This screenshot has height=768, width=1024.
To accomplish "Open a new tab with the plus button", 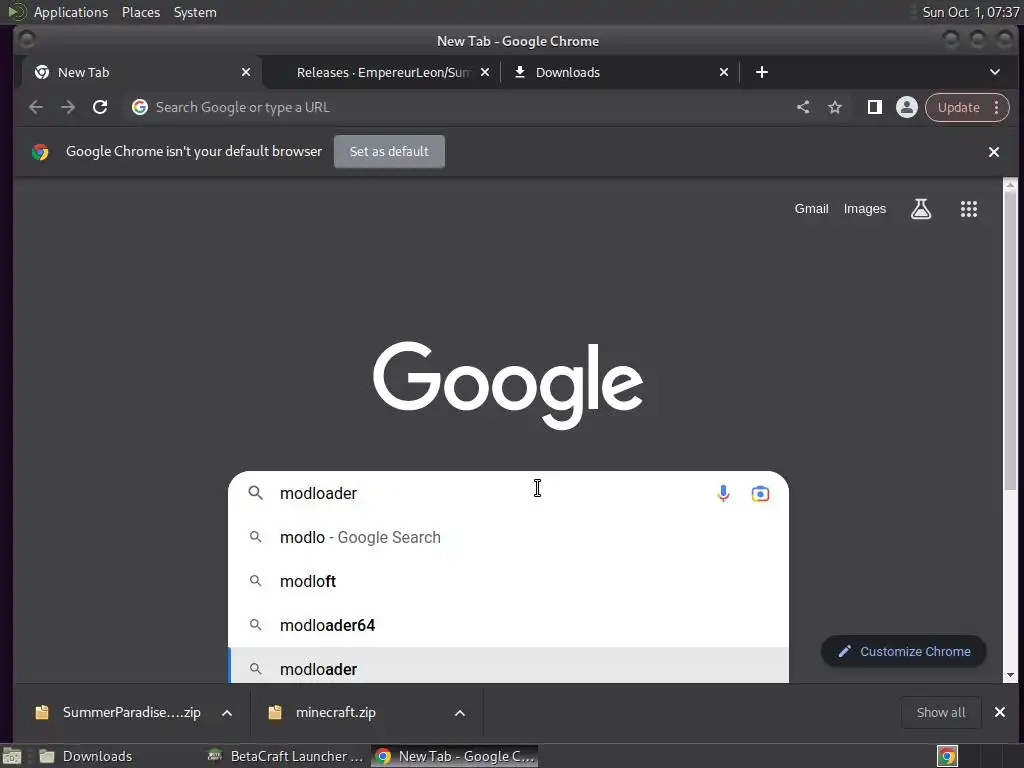I will [x=761, y=72].
